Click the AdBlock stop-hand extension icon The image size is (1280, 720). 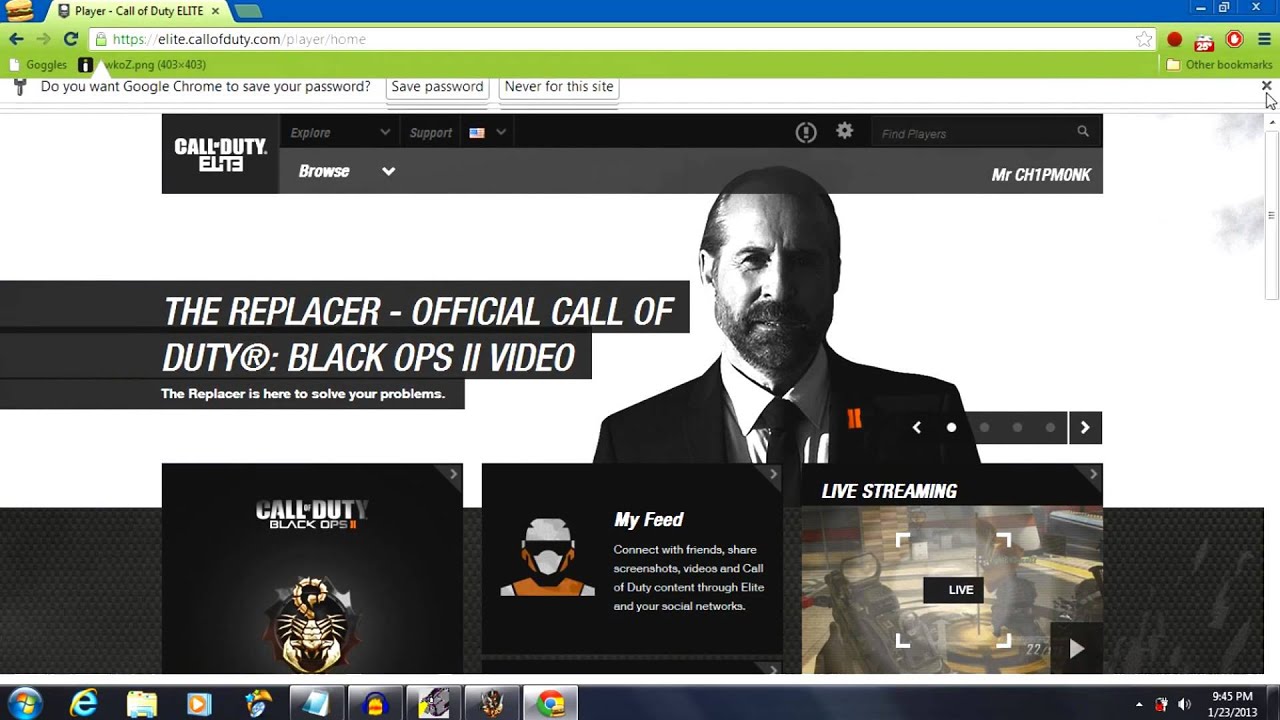pyautogui.click(x=1235, y=39)
